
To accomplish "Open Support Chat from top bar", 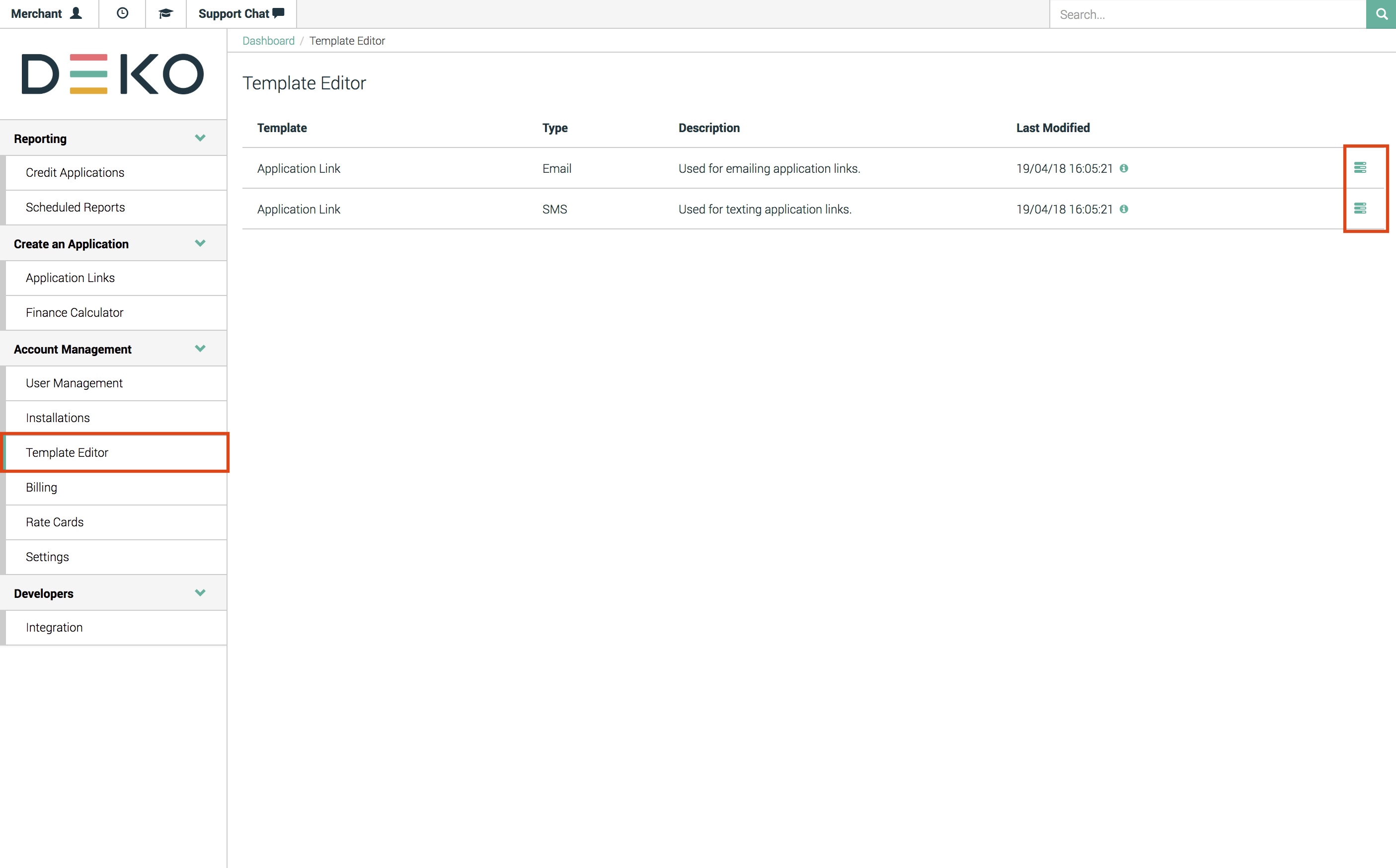I will tap(241, 14).
